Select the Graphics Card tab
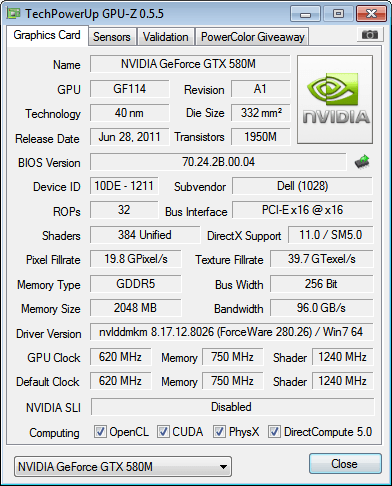The image size is (392, 486). coord(47,35)
